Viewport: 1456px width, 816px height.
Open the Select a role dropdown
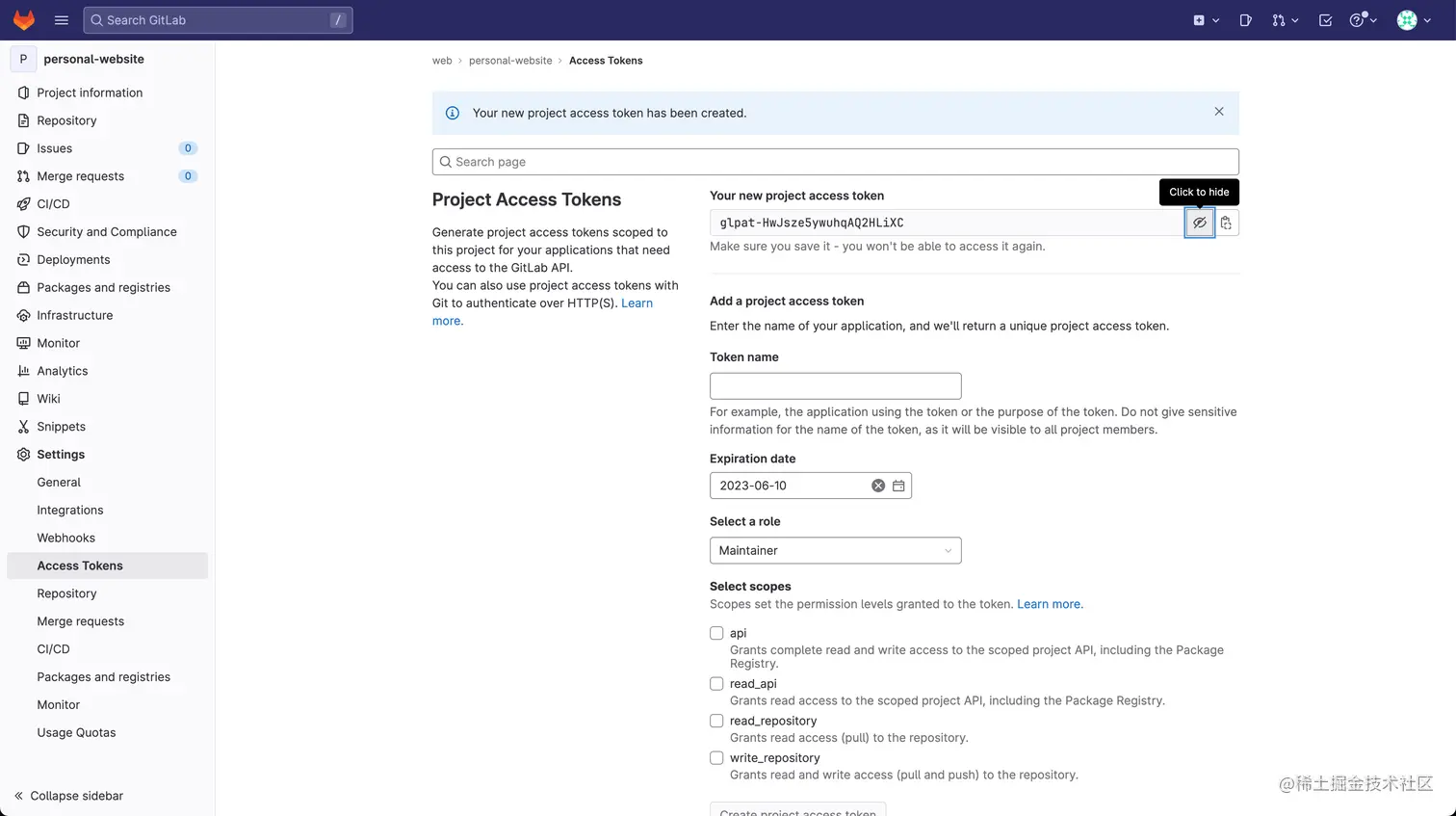pyautogui.click(x=835, y=550)
